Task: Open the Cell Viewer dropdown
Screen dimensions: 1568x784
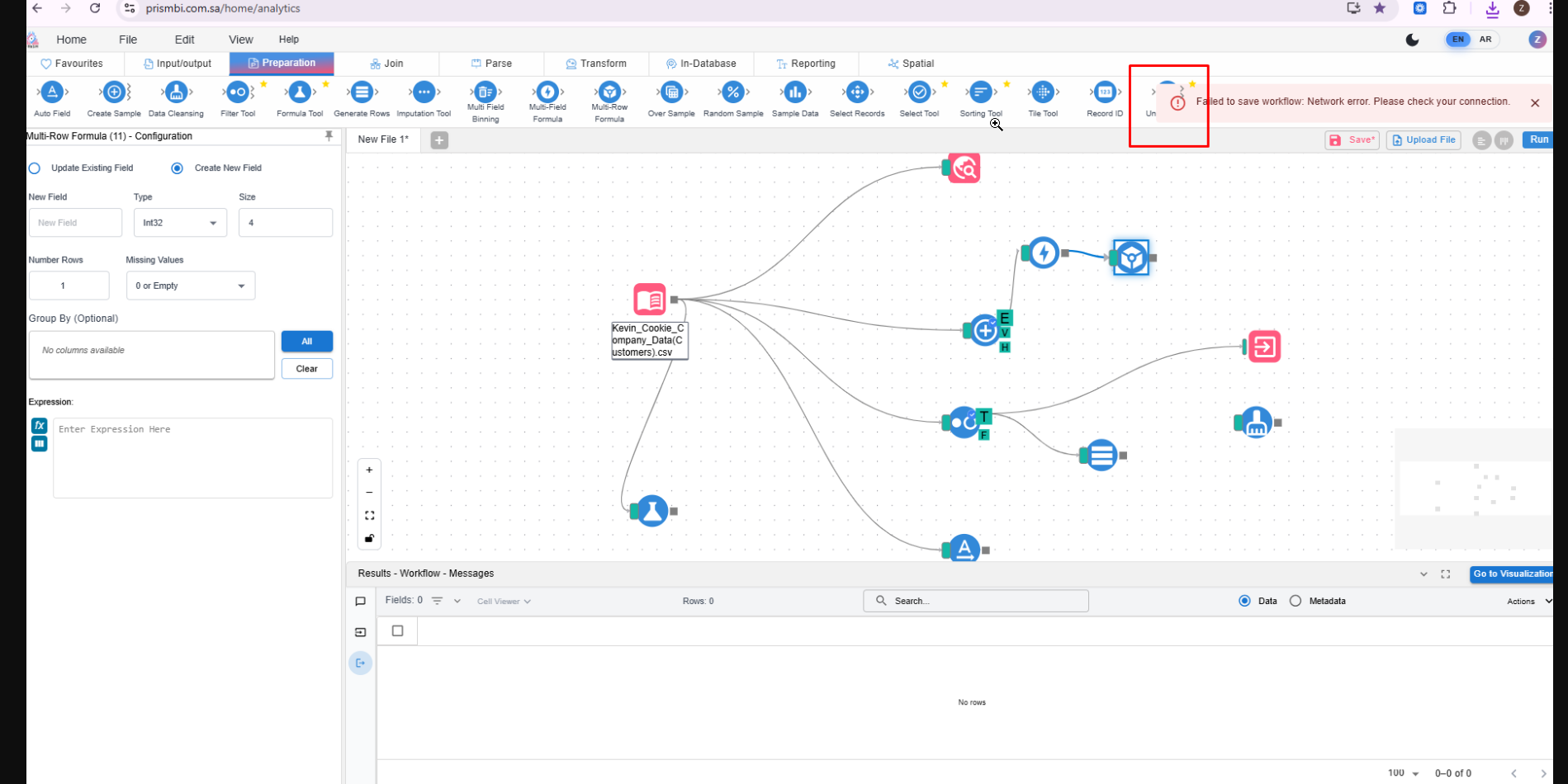Action: 504,602
